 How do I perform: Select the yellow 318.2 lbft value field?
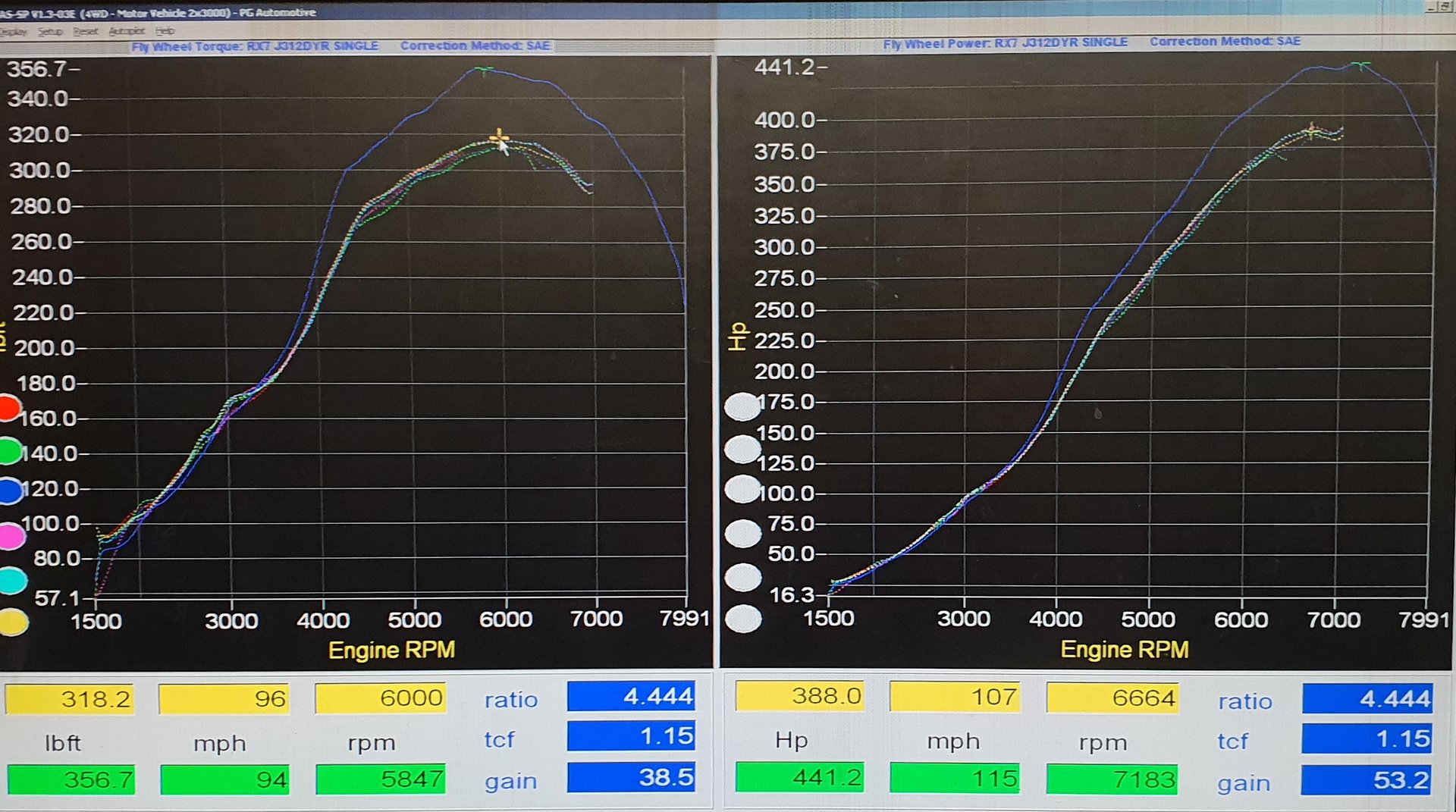coord(70,699)
